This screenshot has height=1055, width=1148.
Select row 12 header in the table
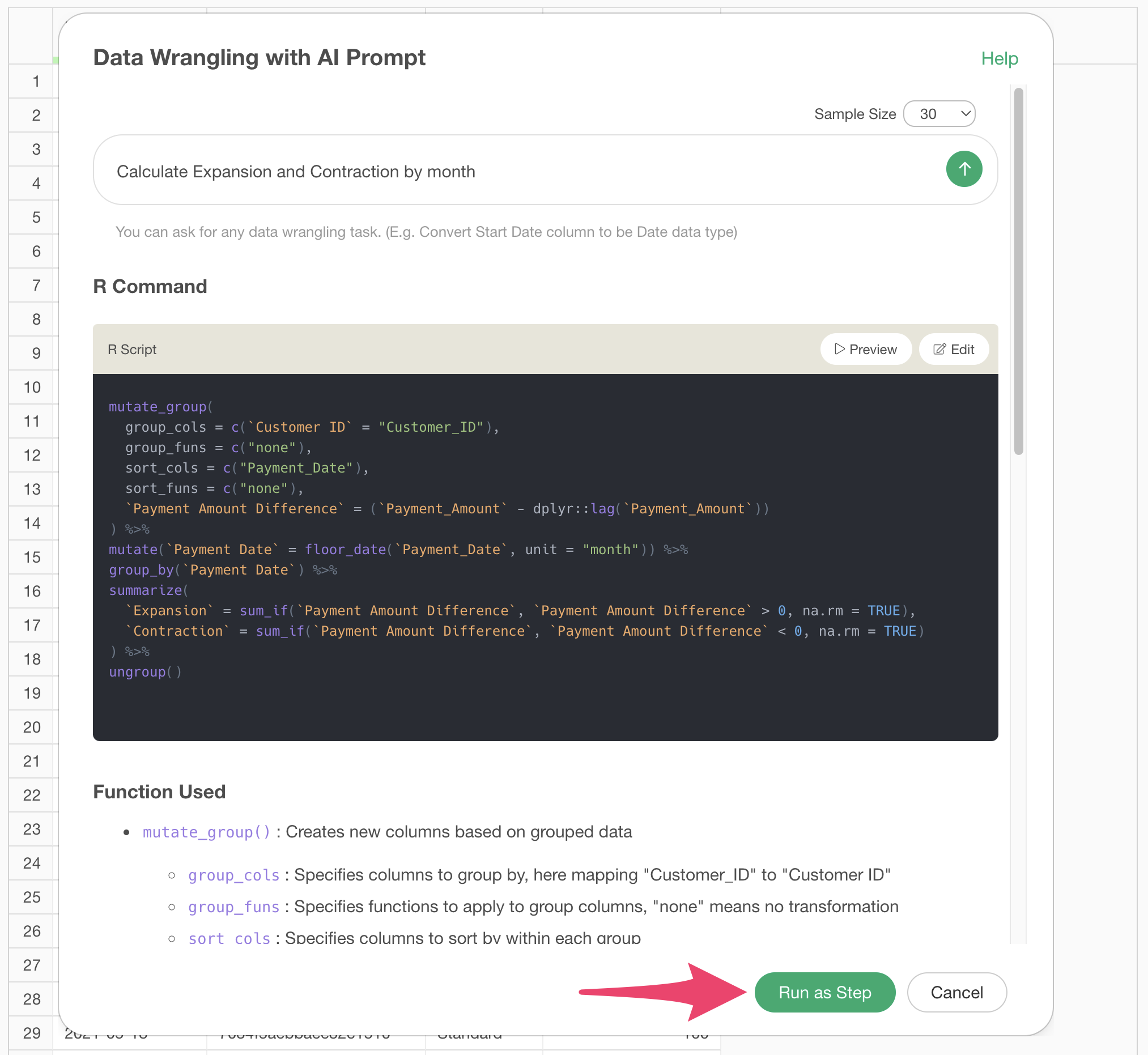(x=32, y=455)
